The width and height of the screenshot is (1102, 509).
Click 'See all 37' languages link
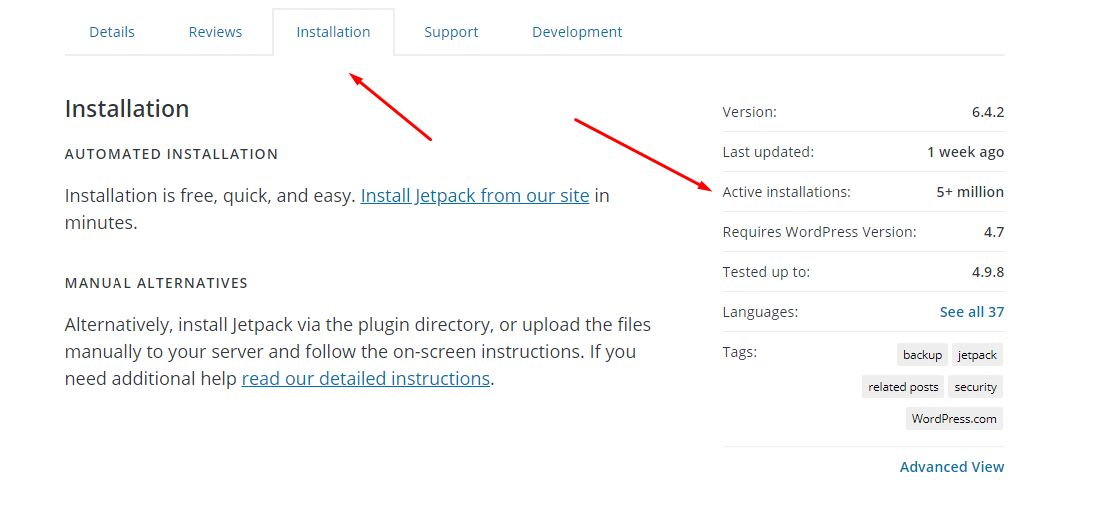click(x=972, y=312)
